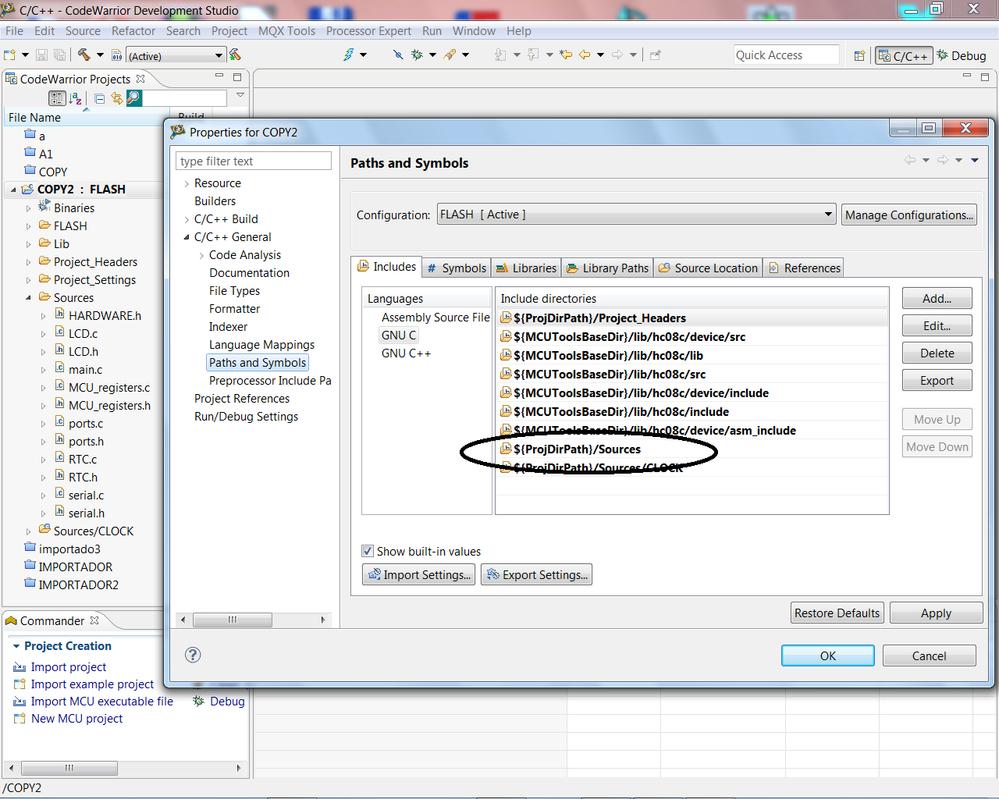Click Manage Configurations button
999x799 pixels.
coord(909,215)
